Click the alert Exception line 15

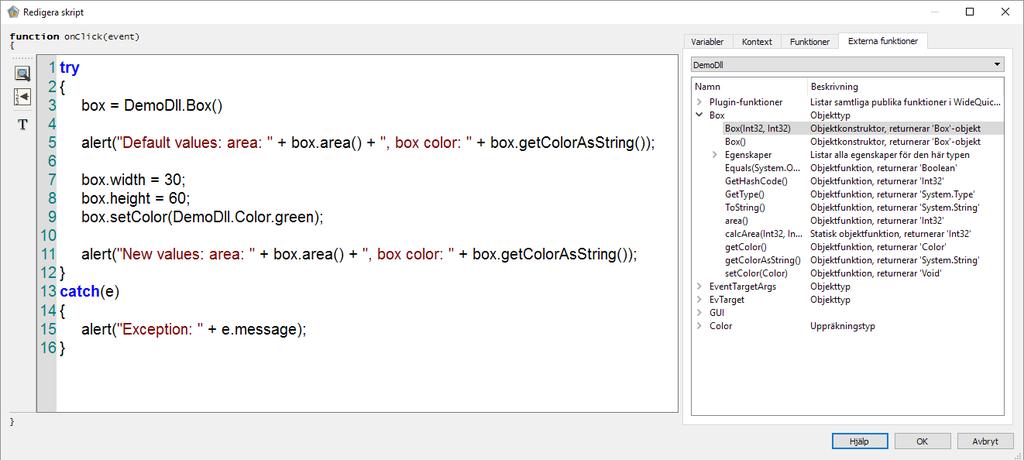(193, 329)
